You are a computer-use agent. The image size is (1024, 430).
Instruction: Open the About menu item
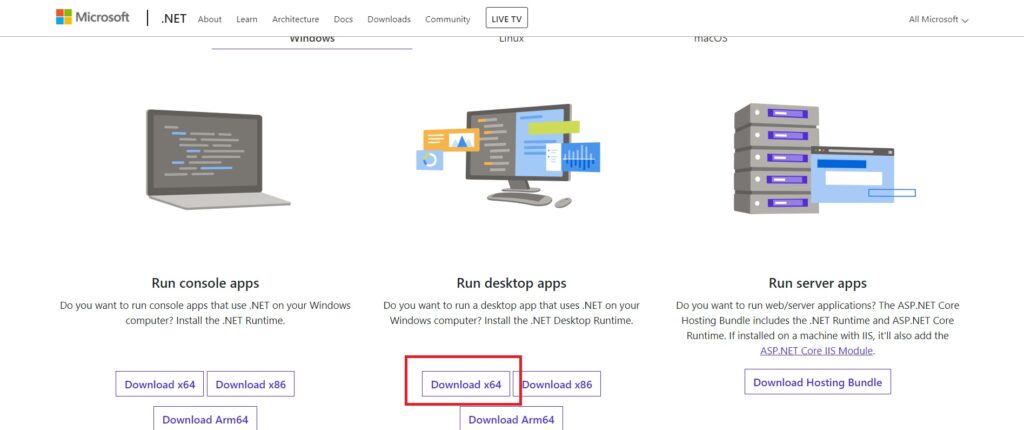(210, 20)
